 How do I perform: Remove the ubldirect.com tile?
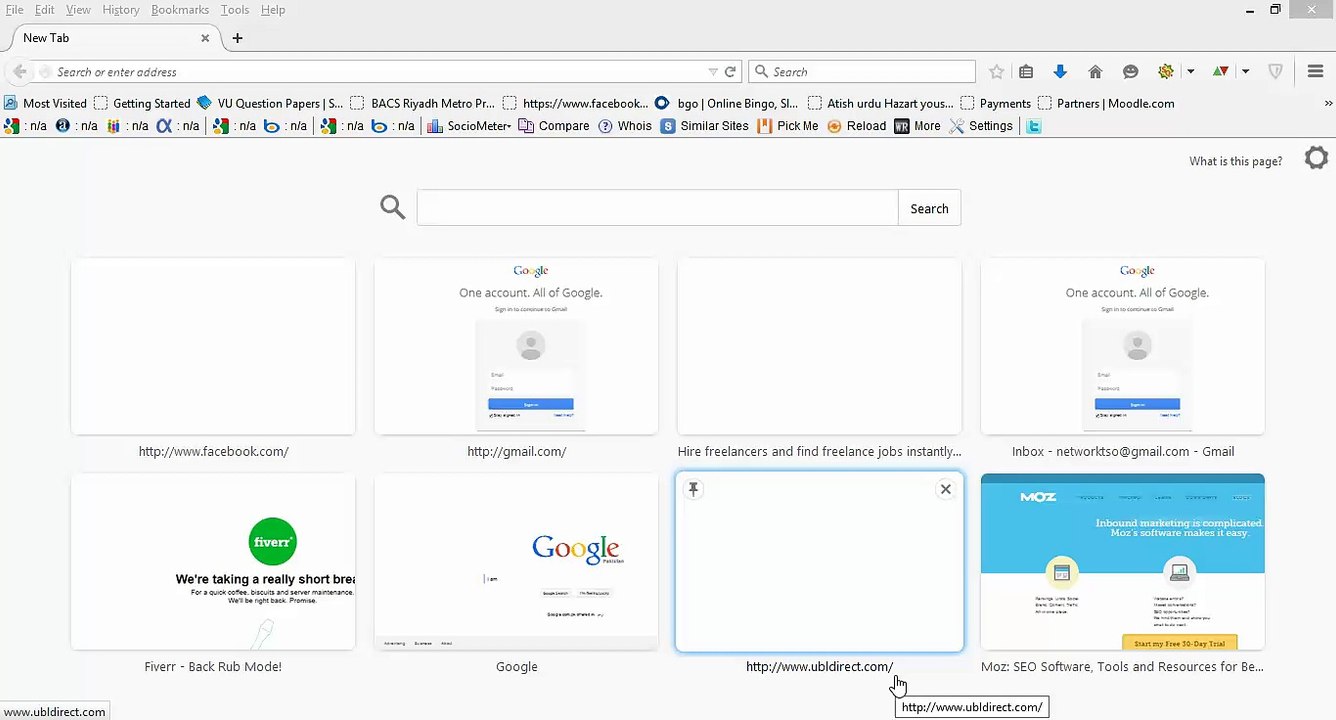[x=945, y=489]
